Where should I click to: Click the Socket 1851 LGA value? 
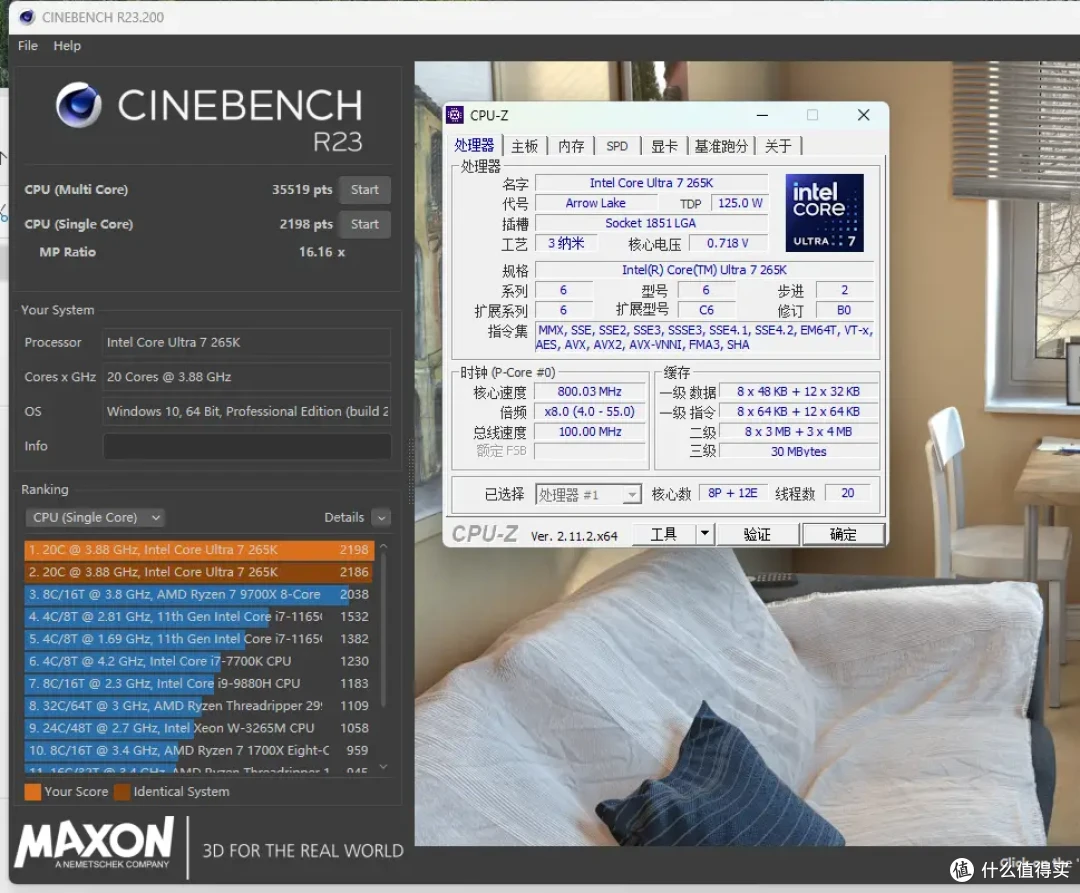click(x=652, y=223)
